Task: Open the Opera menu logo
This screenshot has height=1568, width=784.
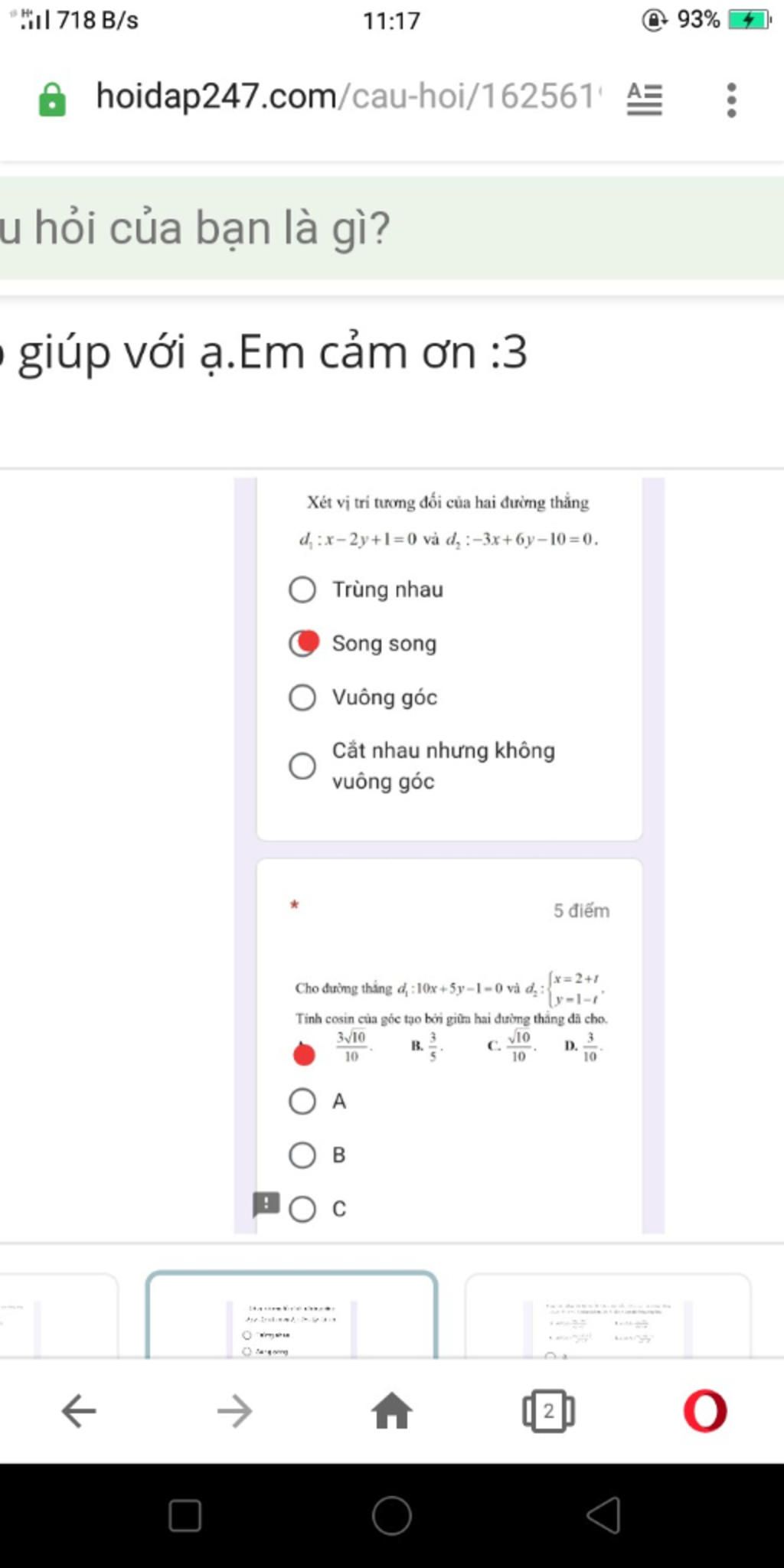Action: coord(705,1410)
